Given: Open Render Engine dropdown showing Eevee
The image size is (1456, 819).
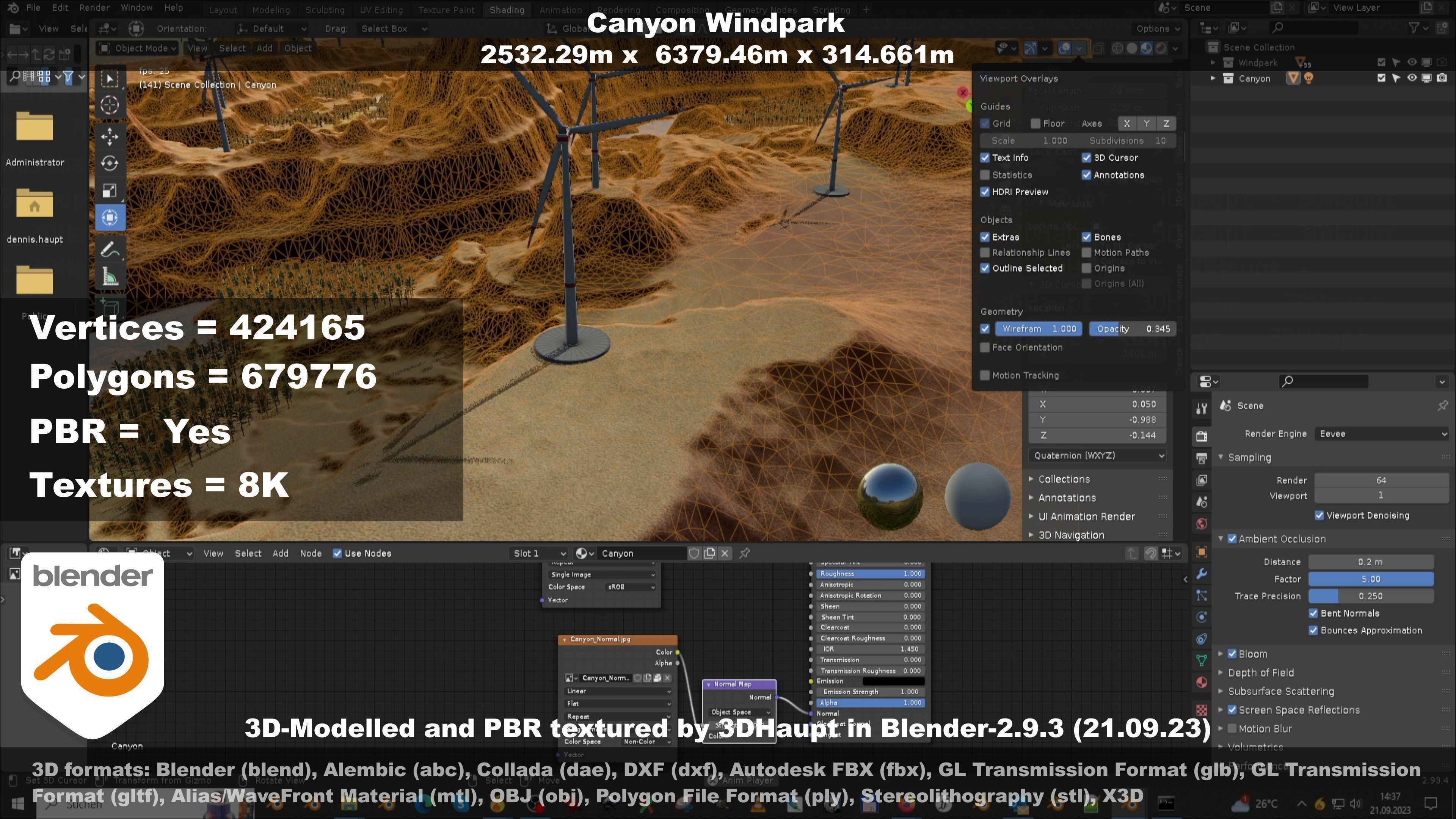Looking at the screenshot, I should (1382, 433).
